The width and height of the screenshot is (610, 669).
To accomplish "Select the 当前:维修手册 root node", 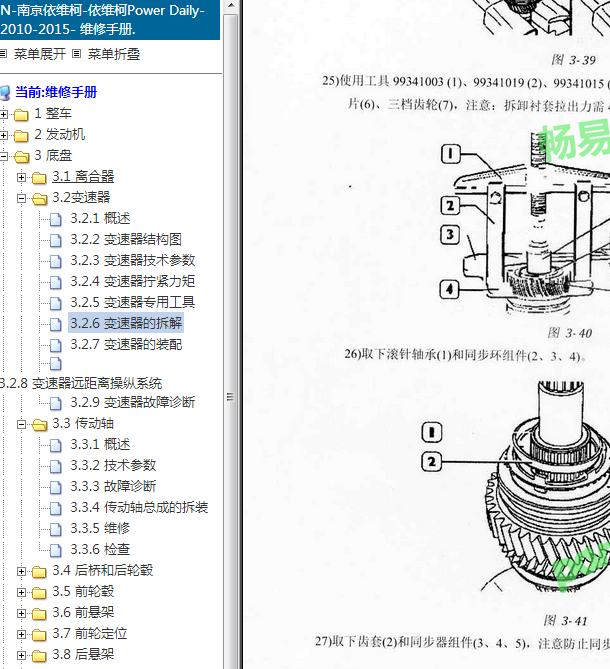I will click(56, 92).
